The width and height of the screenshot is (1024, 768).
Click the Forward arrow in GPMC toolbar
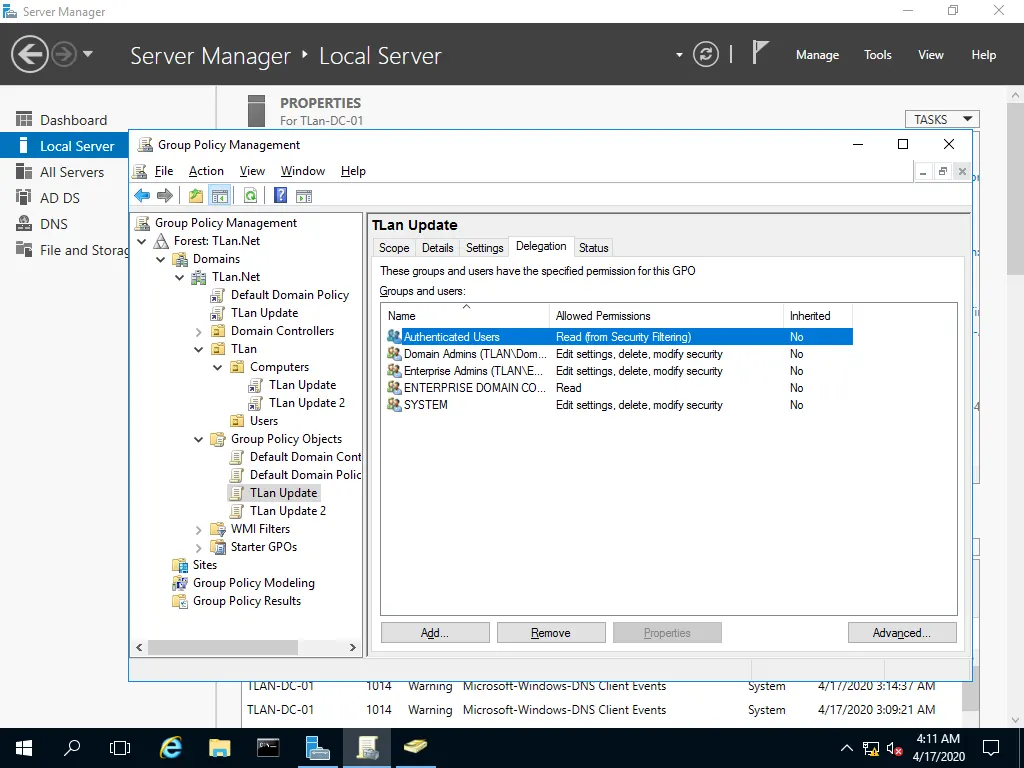pos(165,195)
